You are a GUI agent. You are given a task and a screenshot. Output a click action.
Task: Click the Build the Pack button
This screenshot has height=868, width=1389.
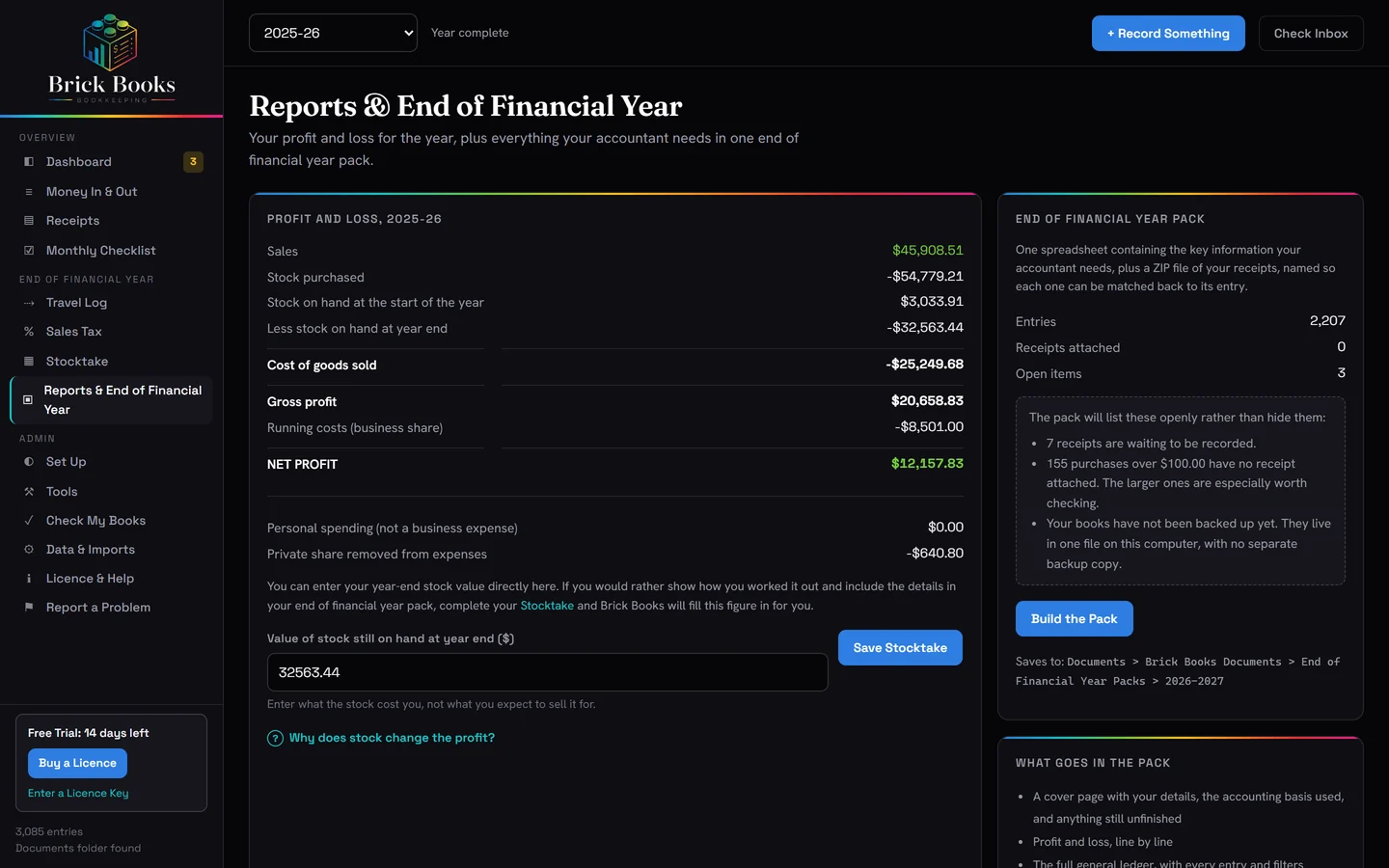click(x=1074, y=619)
